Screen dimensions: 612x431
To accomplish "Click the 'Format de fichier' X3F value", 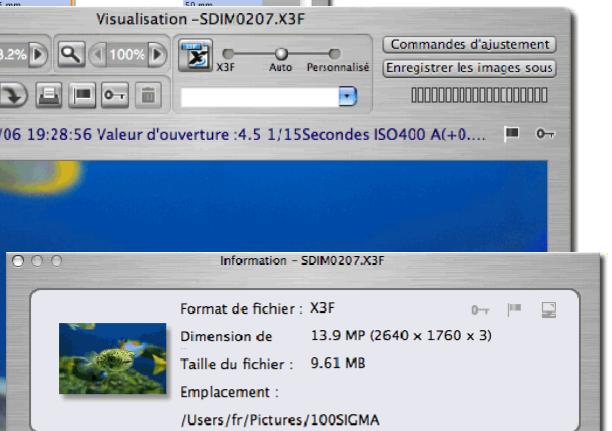I will [x=322, y=308].
